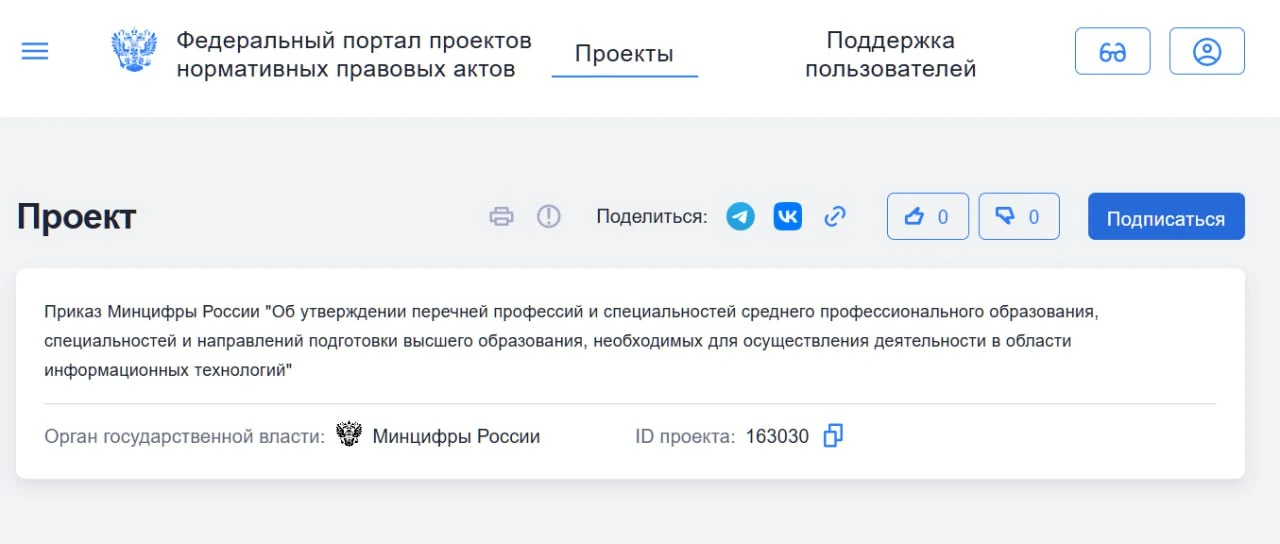Enable visually impaired mode glasses button

tap(1112, 51)
